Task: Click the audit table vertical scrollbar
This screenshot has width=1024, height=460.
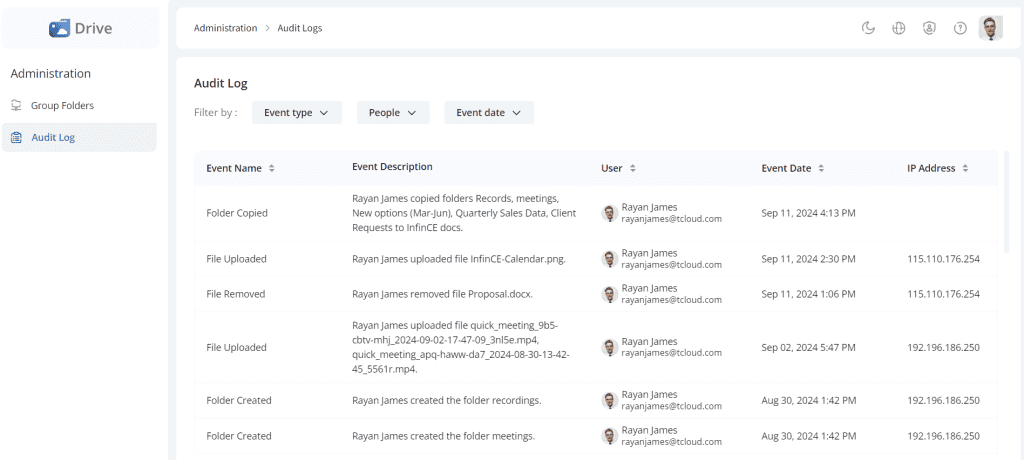Action: 1006,201
